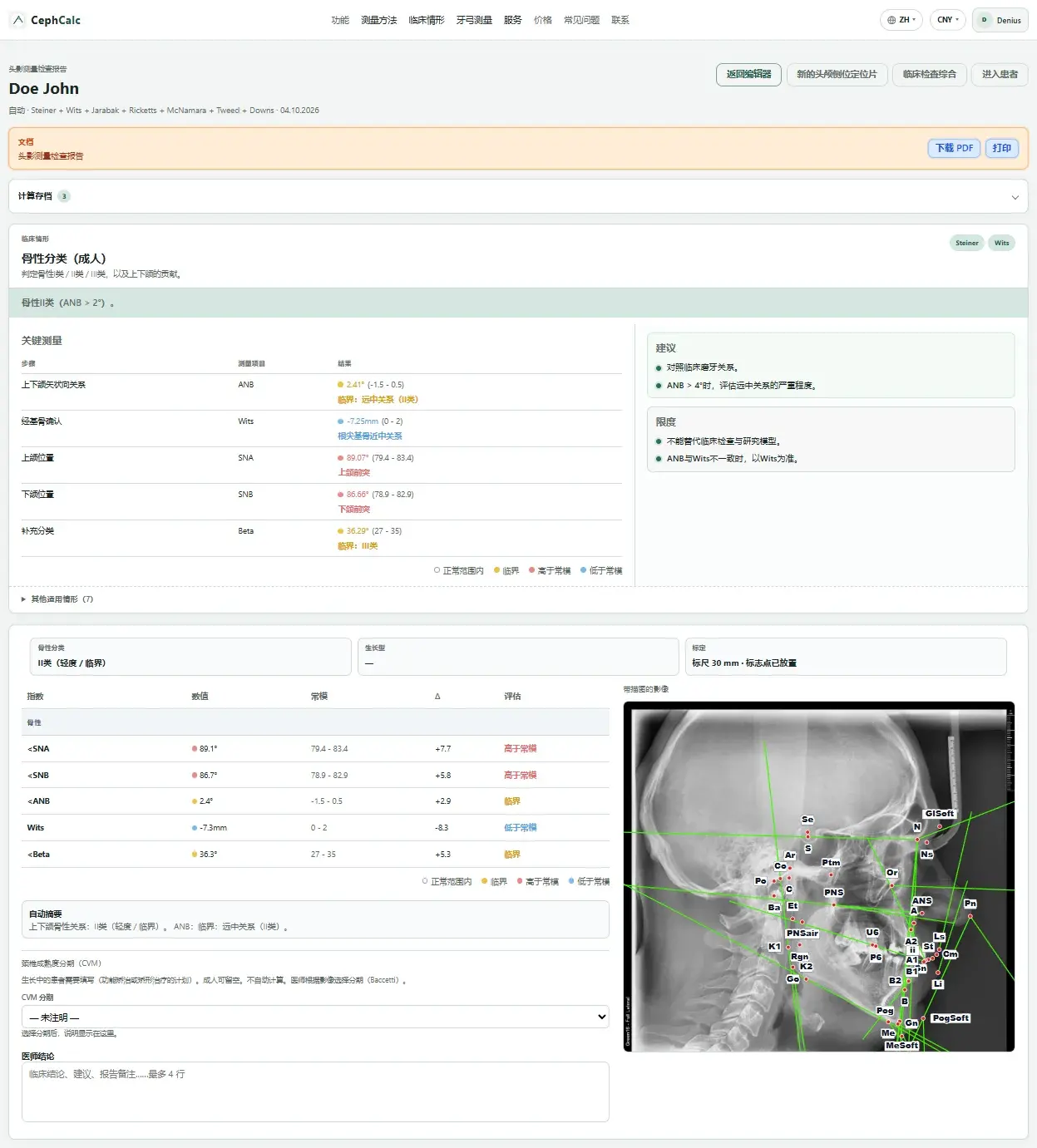Select the -7.25mm Wits result value
The width and height of the screenshot is (1037, 1148).
tap(363, 421)
